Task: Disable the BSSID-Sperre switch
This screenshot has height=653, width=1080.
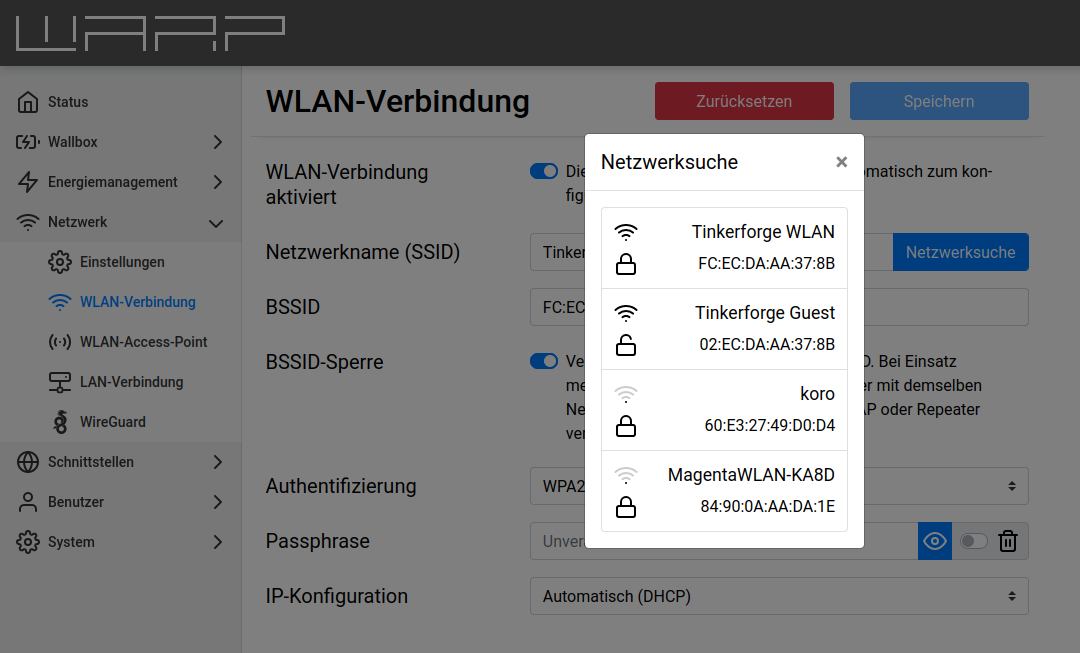Action: (x=544, y=361)
